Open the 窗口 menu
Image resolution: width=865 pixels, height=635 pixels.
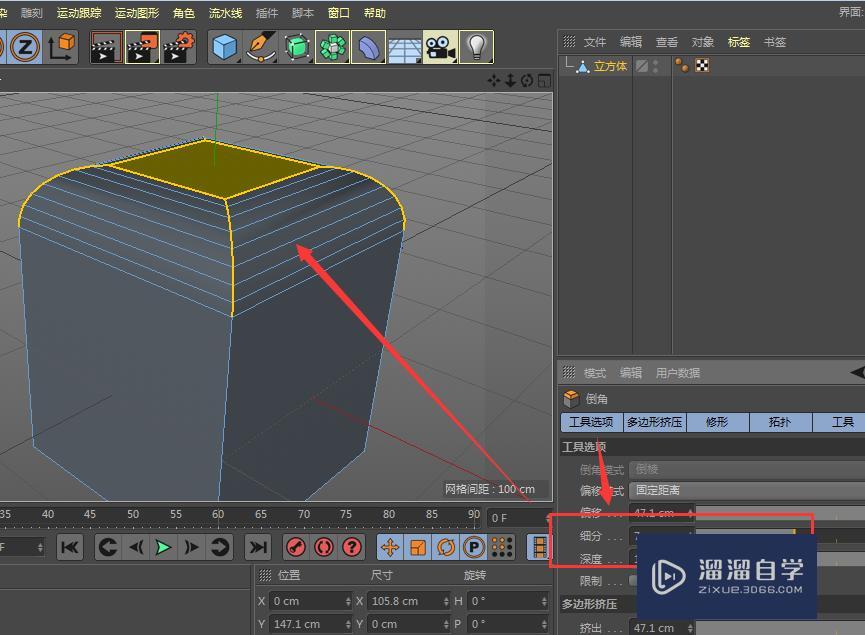pyautogui.click(x=339, y=13)
